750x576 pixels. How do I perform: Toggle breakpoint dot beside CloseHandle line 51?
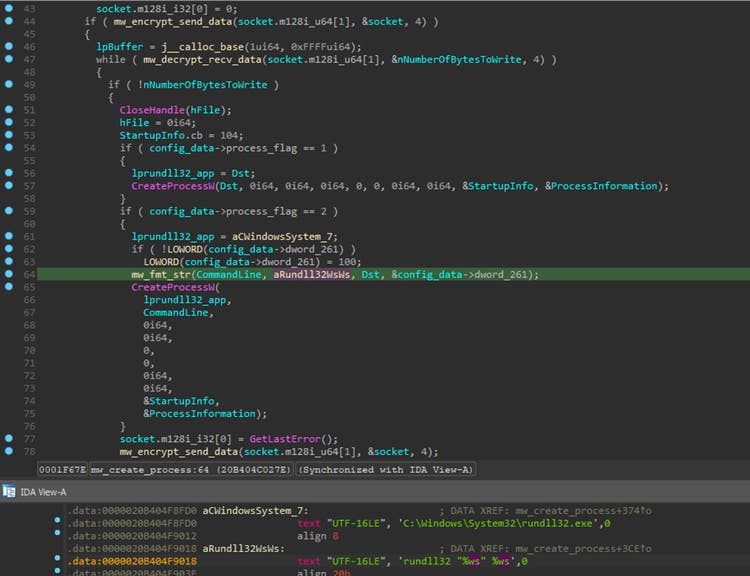click(x=9, y=110)
